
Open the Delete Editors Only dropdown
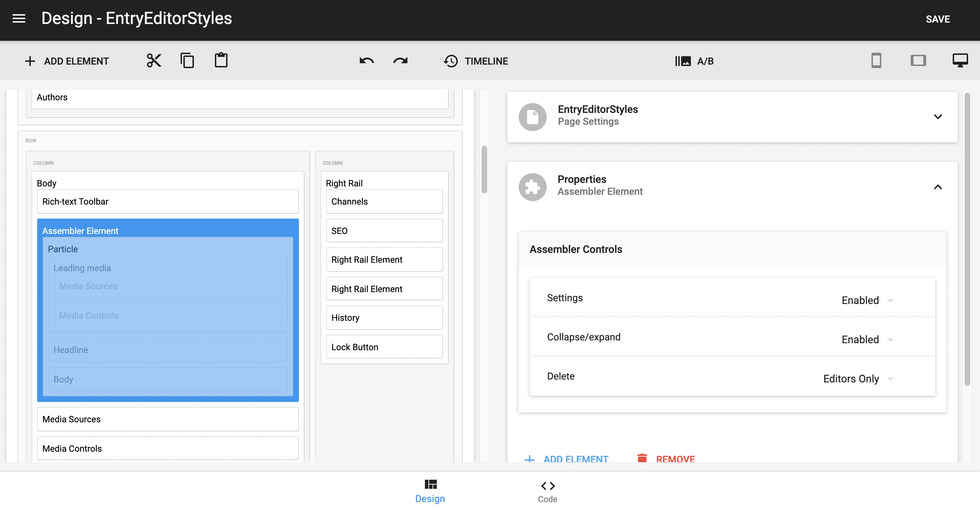pos(857,379)
